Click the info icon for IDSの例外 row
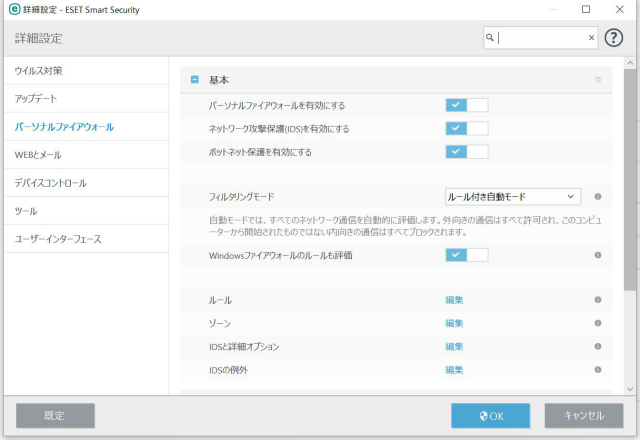Image resolution: width=640 pixels, height=440 pixels. click(x=598, y=369)
